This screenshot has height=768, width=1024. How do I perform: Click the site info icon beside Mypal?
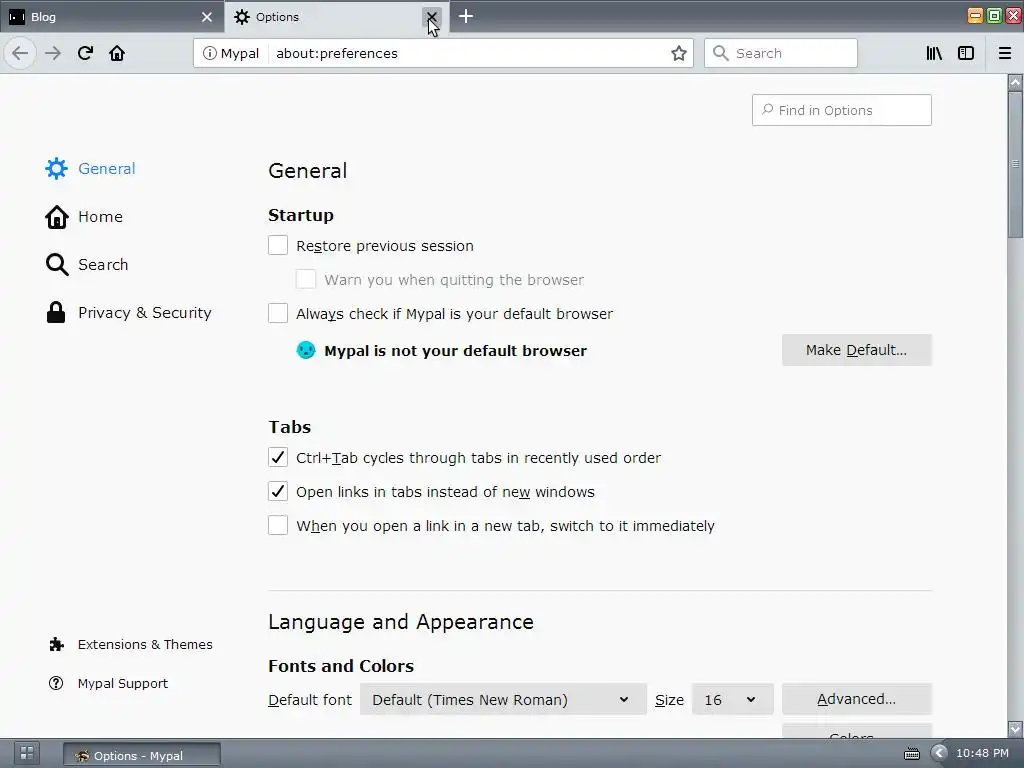[209, 53]
